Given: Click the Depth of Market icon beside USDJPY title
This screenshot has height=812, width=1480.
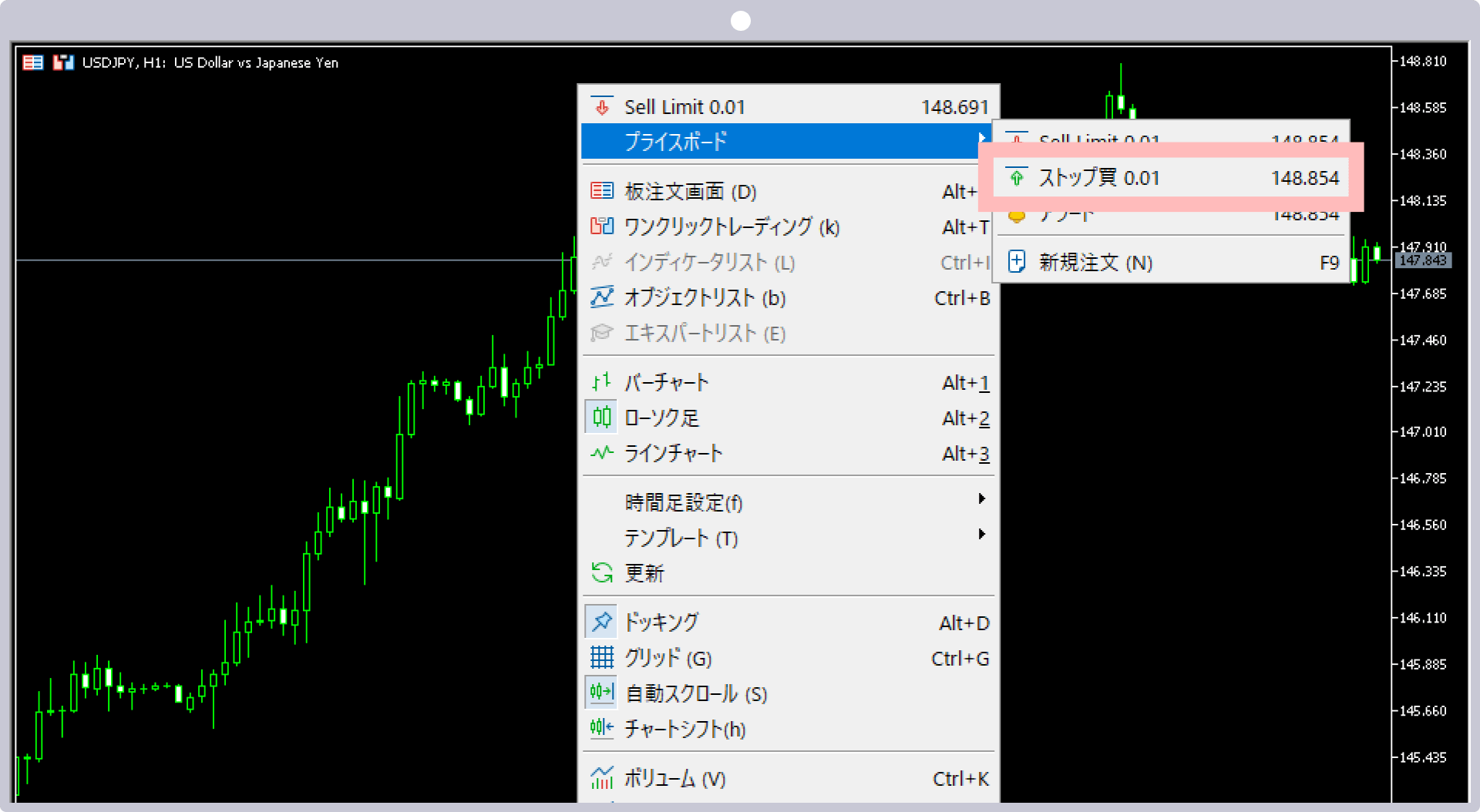Looking at the screenshot, I should coord(33,62).
